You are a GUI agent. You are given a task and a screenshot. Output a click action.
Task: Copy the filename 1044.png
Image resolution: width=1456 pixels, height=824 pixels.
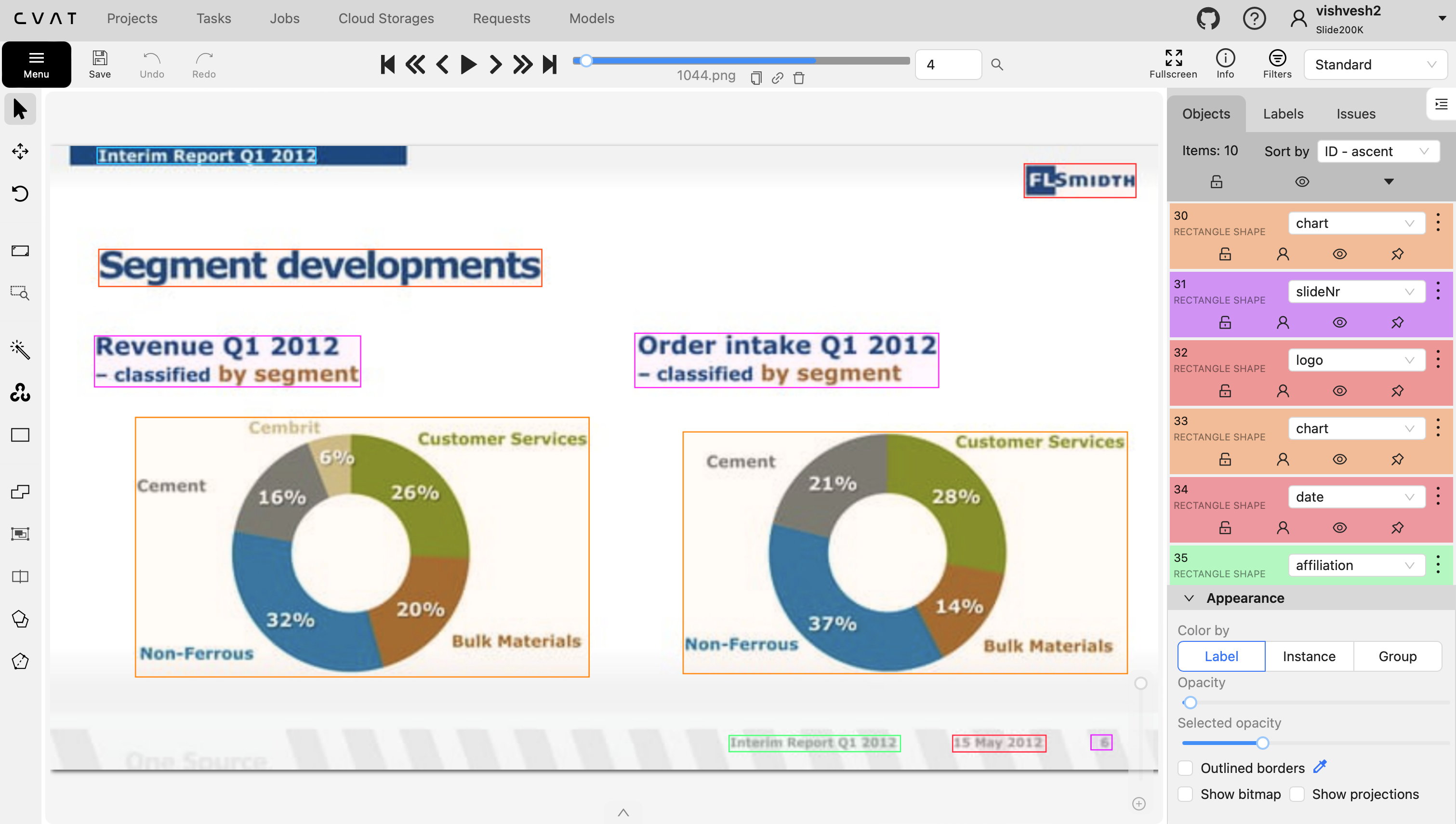(x=756, y=78)
